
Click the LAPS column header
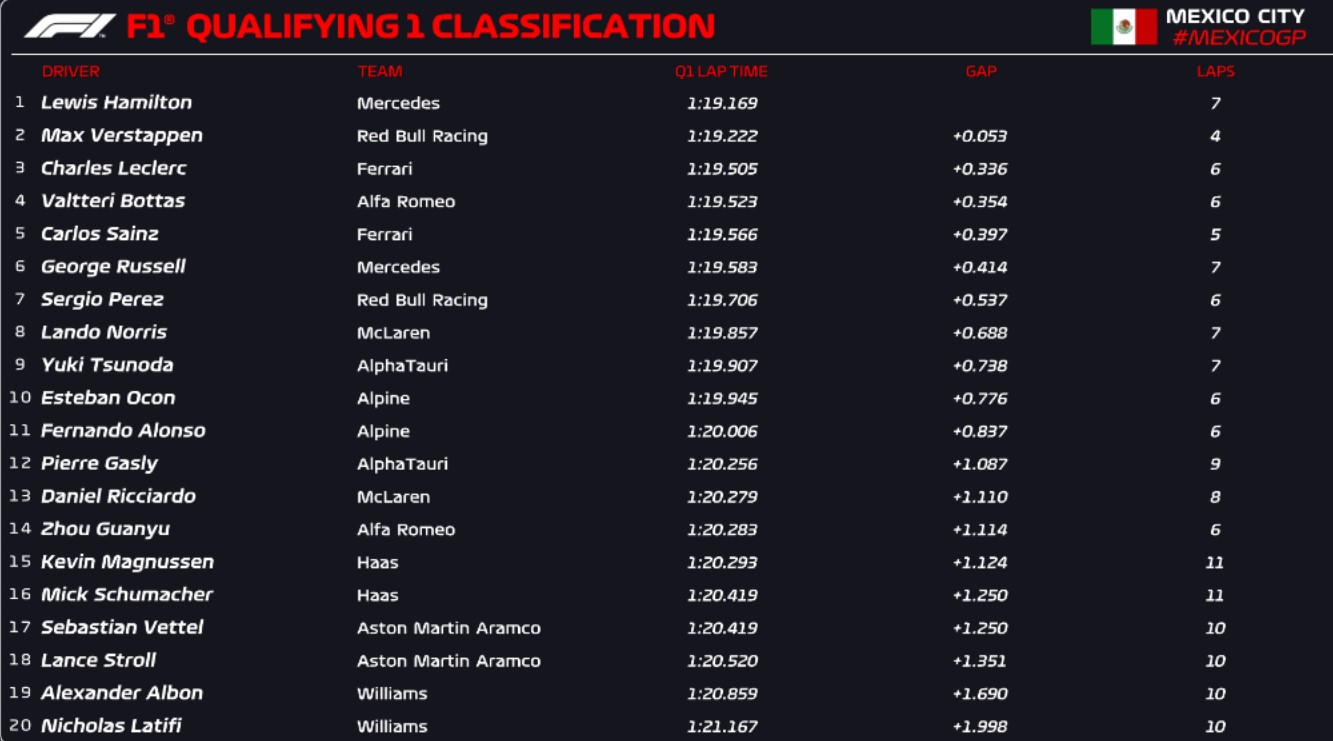click(1215, 72)
